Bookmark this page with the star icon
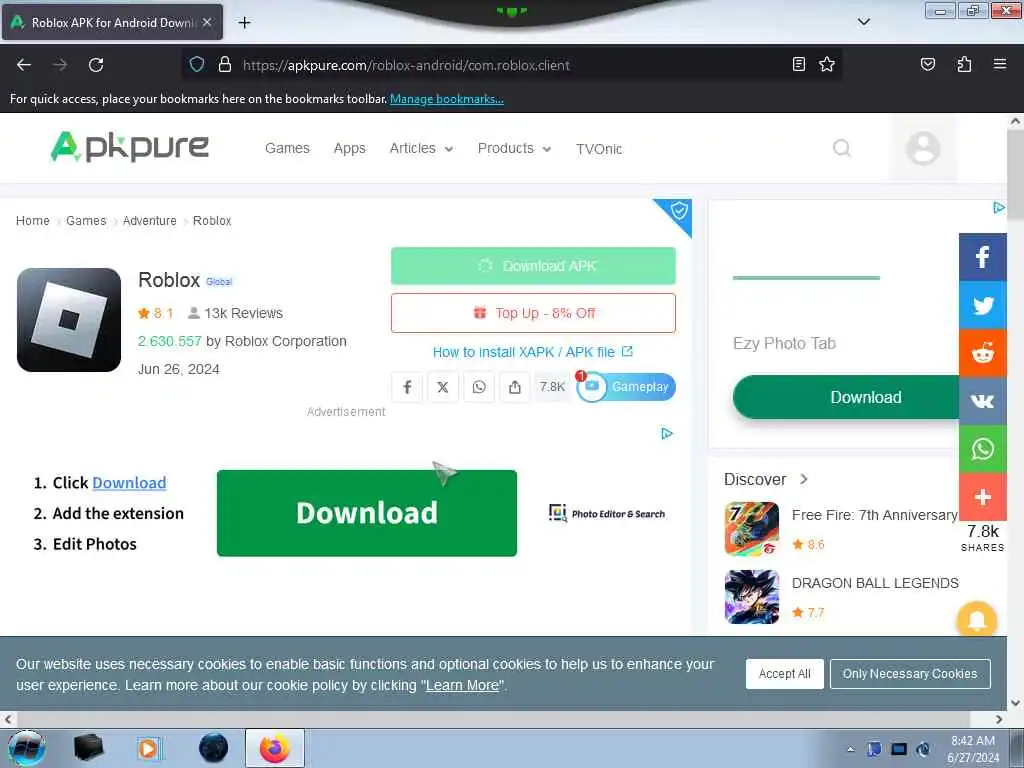 click(827, 64)
